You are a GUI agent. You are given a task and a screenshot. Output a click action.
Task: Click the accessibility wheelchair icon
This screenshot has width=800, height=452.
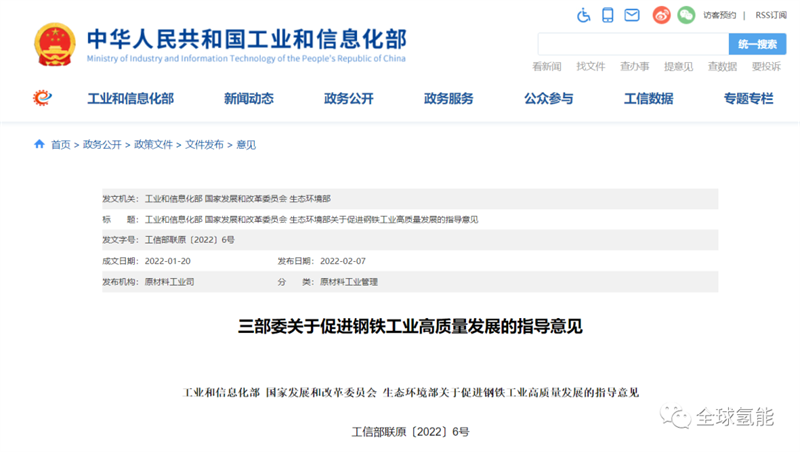[x=583, y=15]
